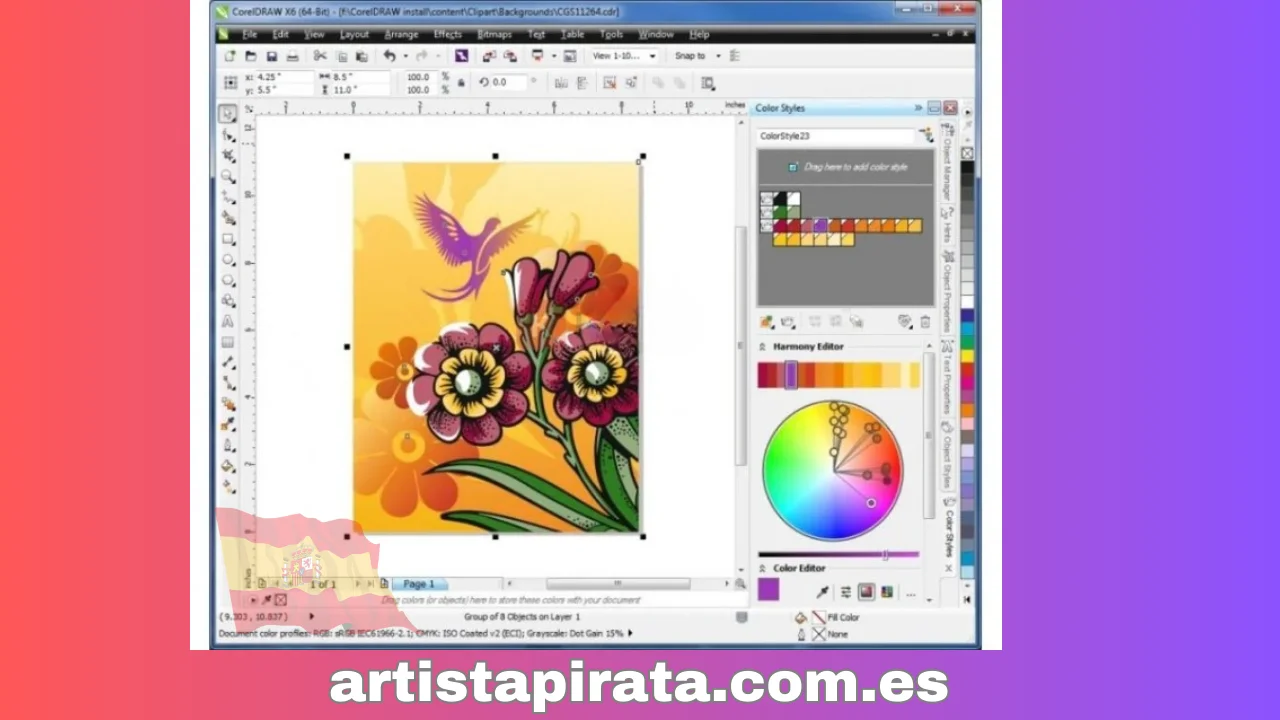The height and width of the screenshot is (720, 1280).
Task: Click the large purple Color Editor swatch
Action: click(x=768, y=590)
